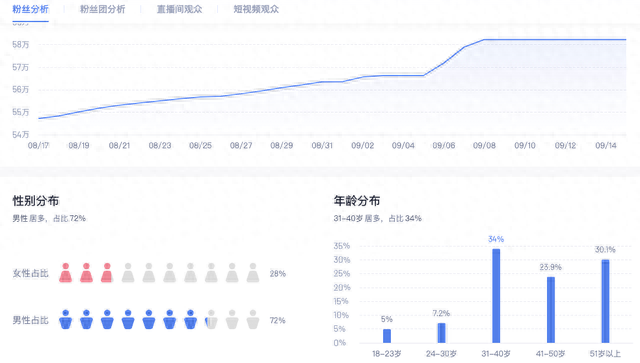Click the 58万 y-axis label
The width and height of the screenshot is (640, 363).
(20, 45)
